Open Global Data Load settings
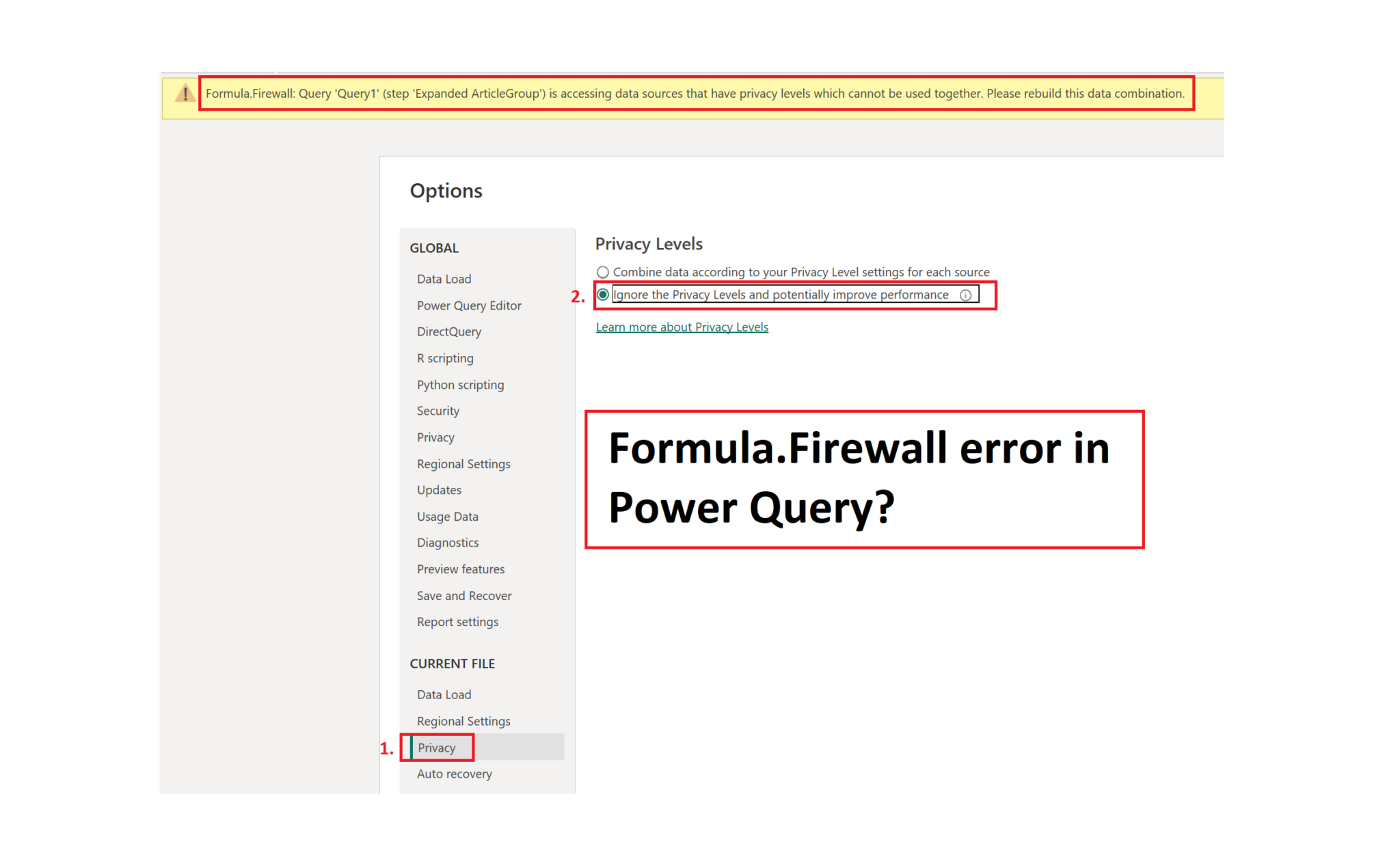 coord(444,279)
